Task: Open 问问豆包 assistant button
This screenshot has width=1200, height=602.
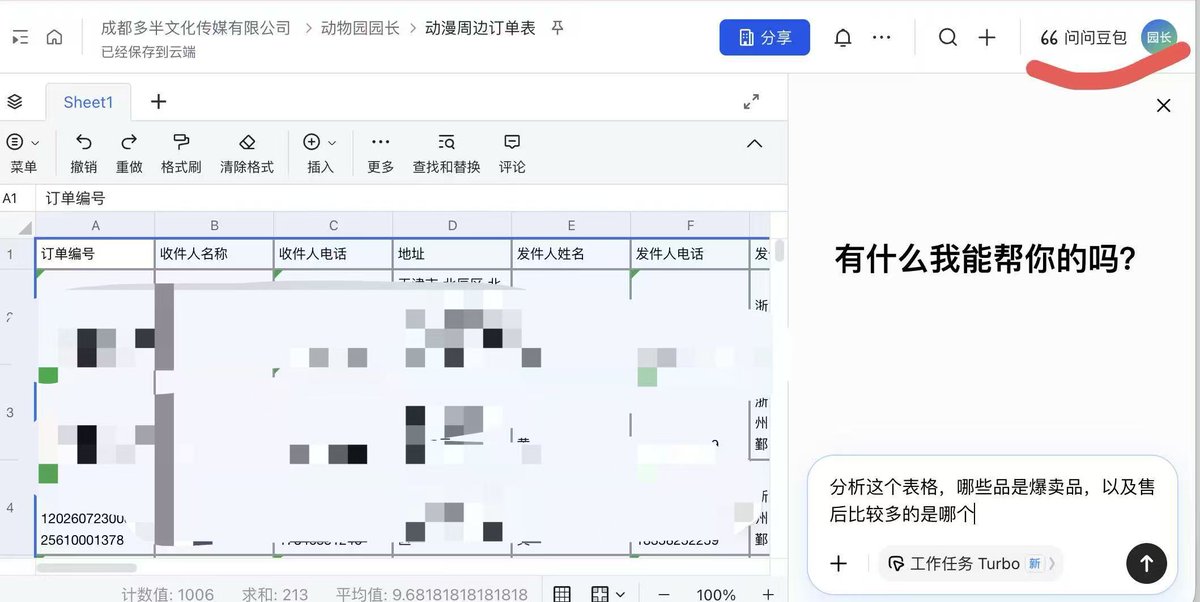Action: point(1083,37)
